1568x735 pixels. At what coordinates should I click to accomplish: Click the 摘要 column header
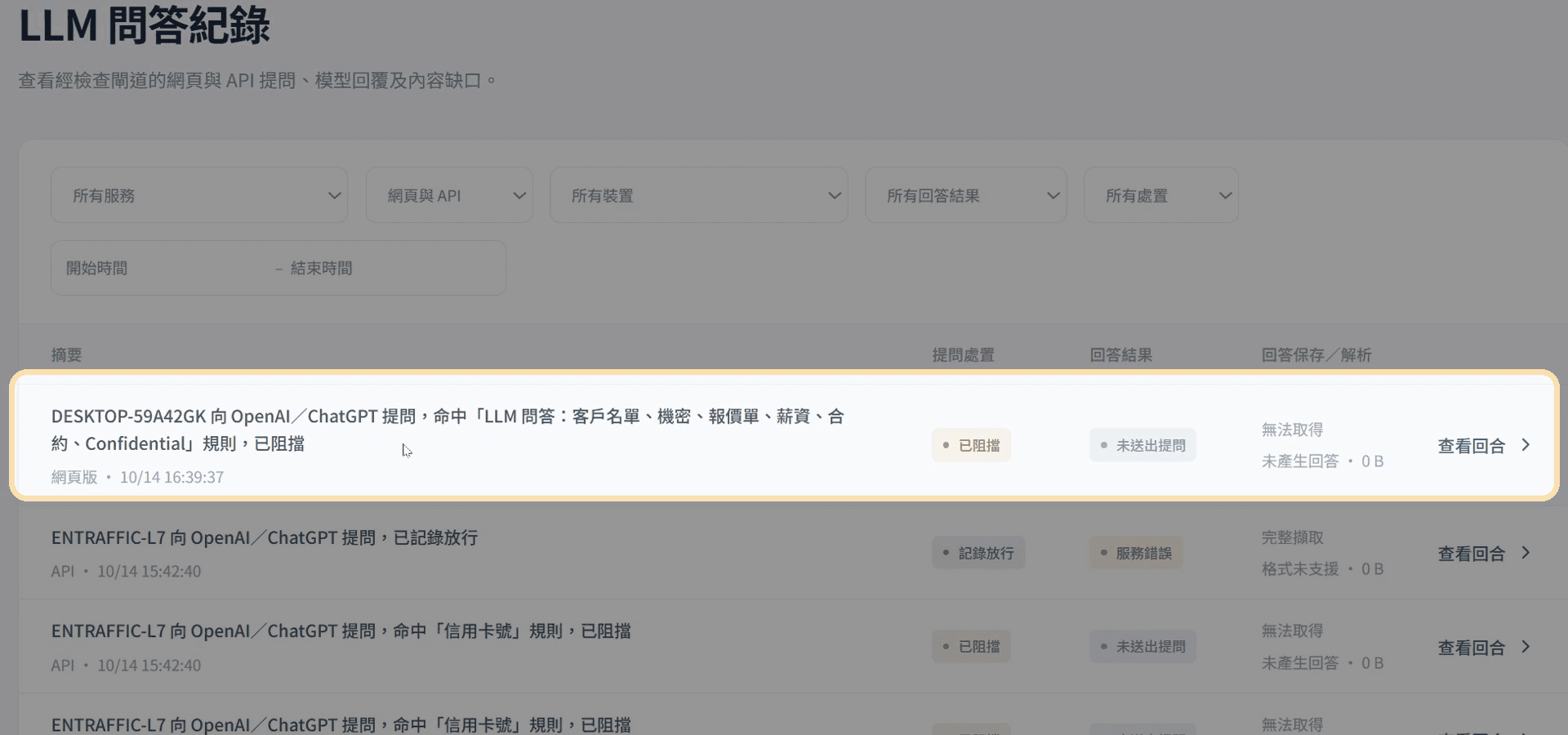click(x=66, y=354)
